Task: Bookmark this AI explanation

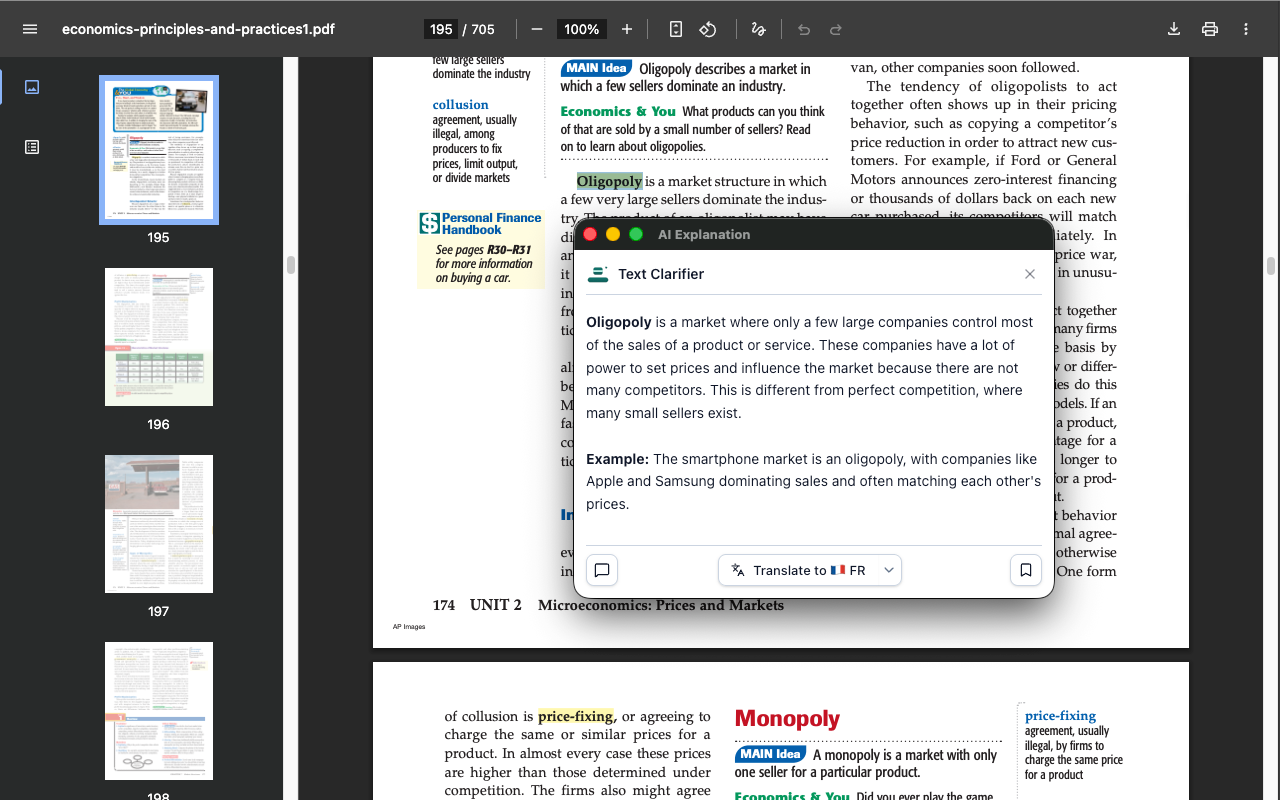Action: tap(1026, 570)
